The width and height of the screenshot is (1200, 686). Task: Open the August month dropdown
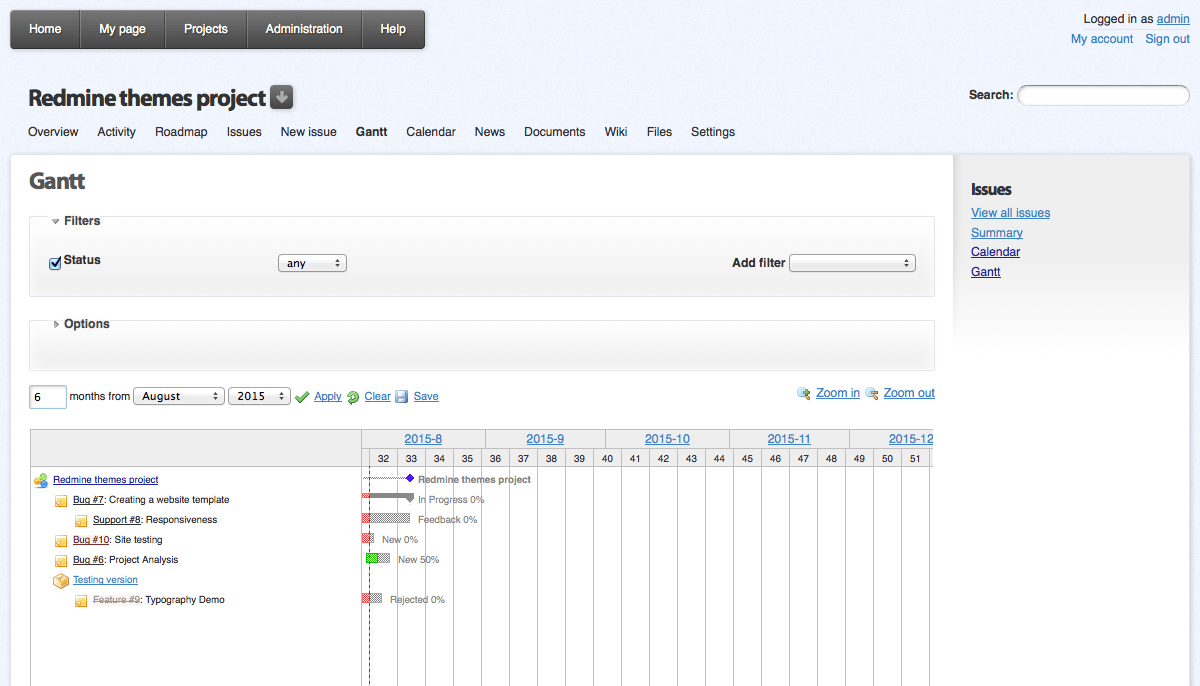179,396
